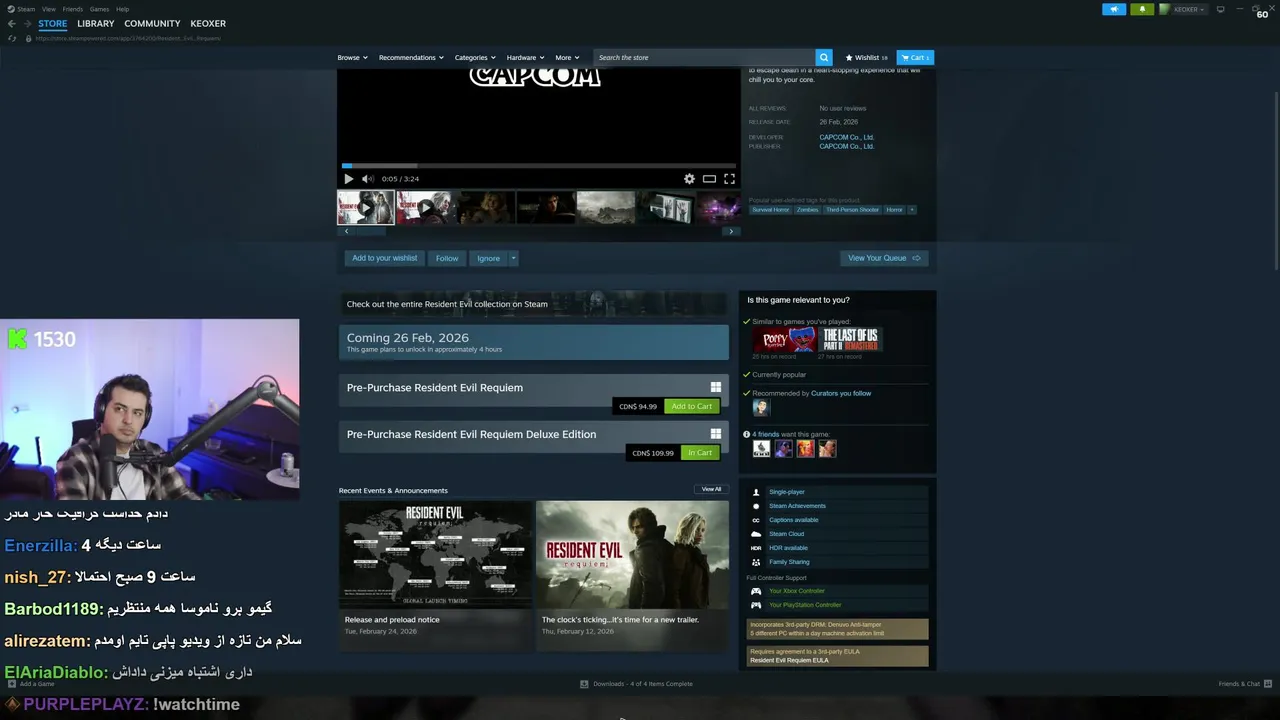Viewport: 1280px width, 720px height.
Task: Click In Cart for Deluxe Edition
Action: tap(700, 453)
